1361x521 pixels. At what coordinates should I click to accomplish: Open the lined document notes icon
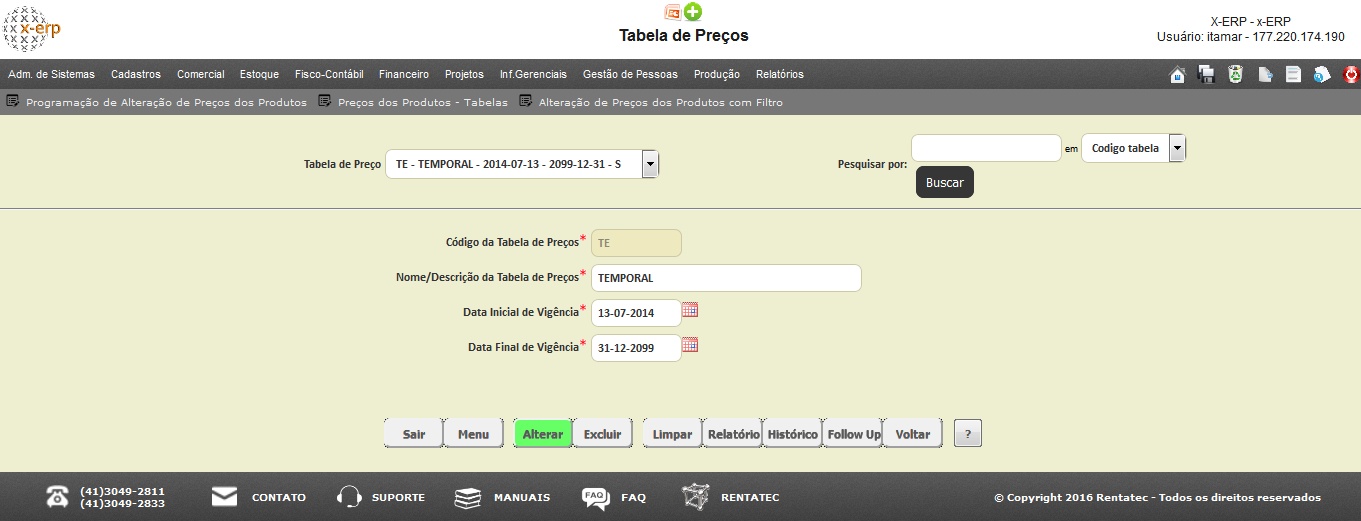(1293, 75)
